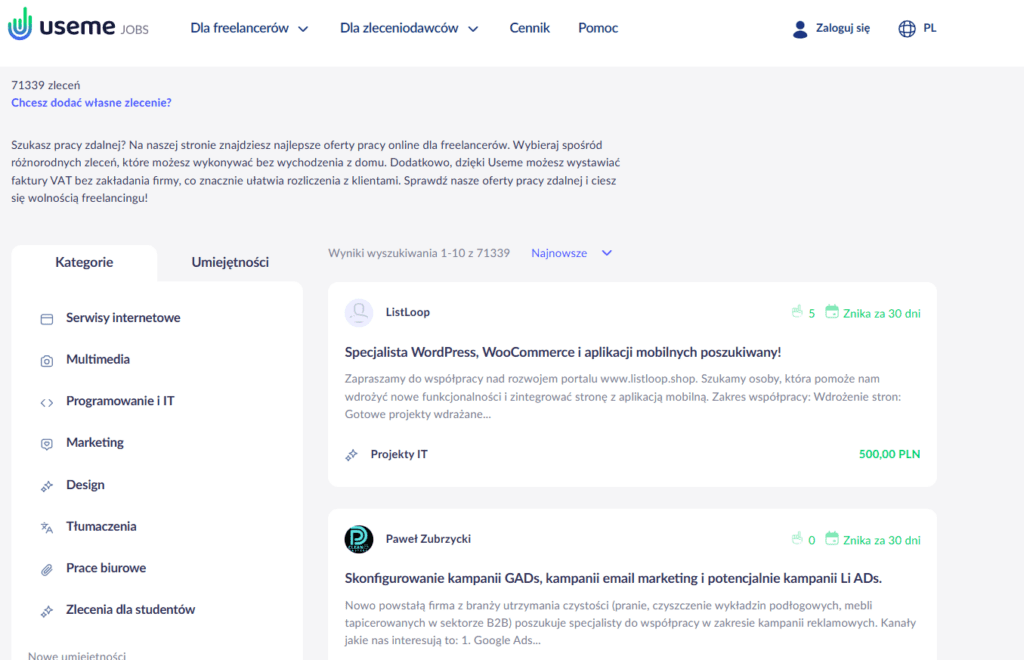Switch to the Umiejętności tab

tap(230, 263)
